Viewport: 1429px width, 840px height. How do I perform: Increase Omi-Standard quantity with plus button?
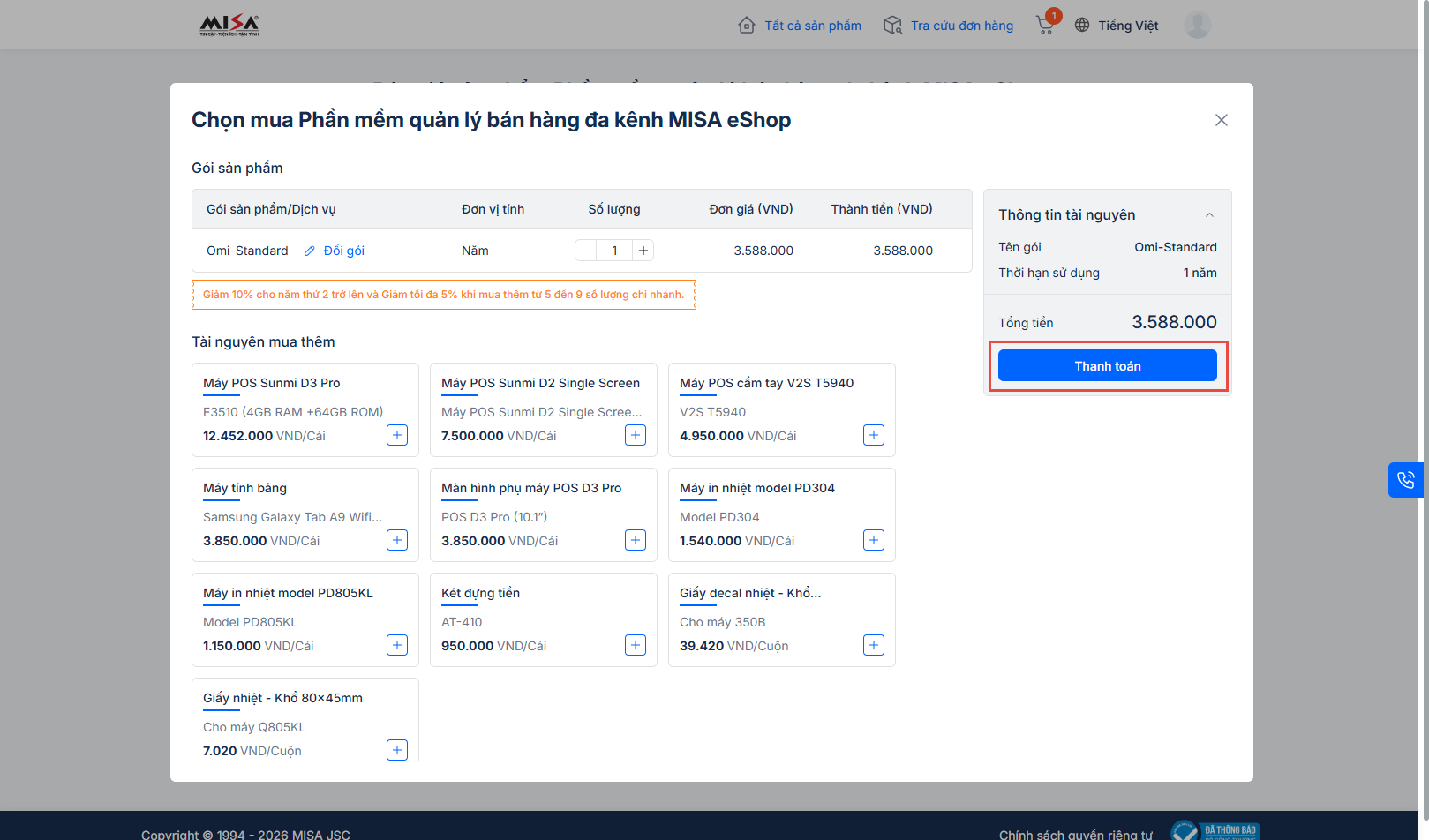[643, 251]
